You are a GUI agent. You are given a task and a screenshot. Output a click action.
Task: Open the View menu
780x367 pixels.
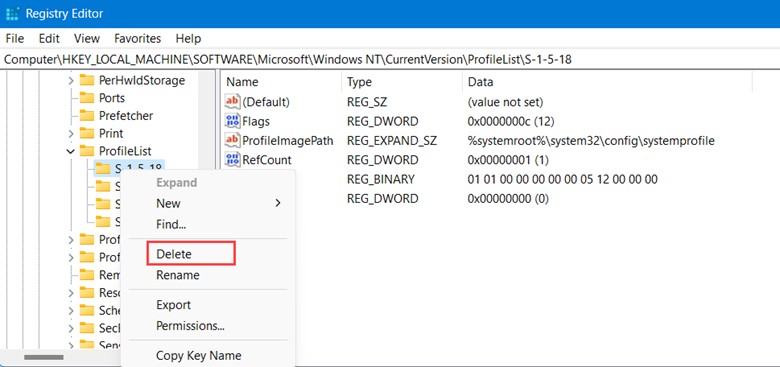(87, 38)
